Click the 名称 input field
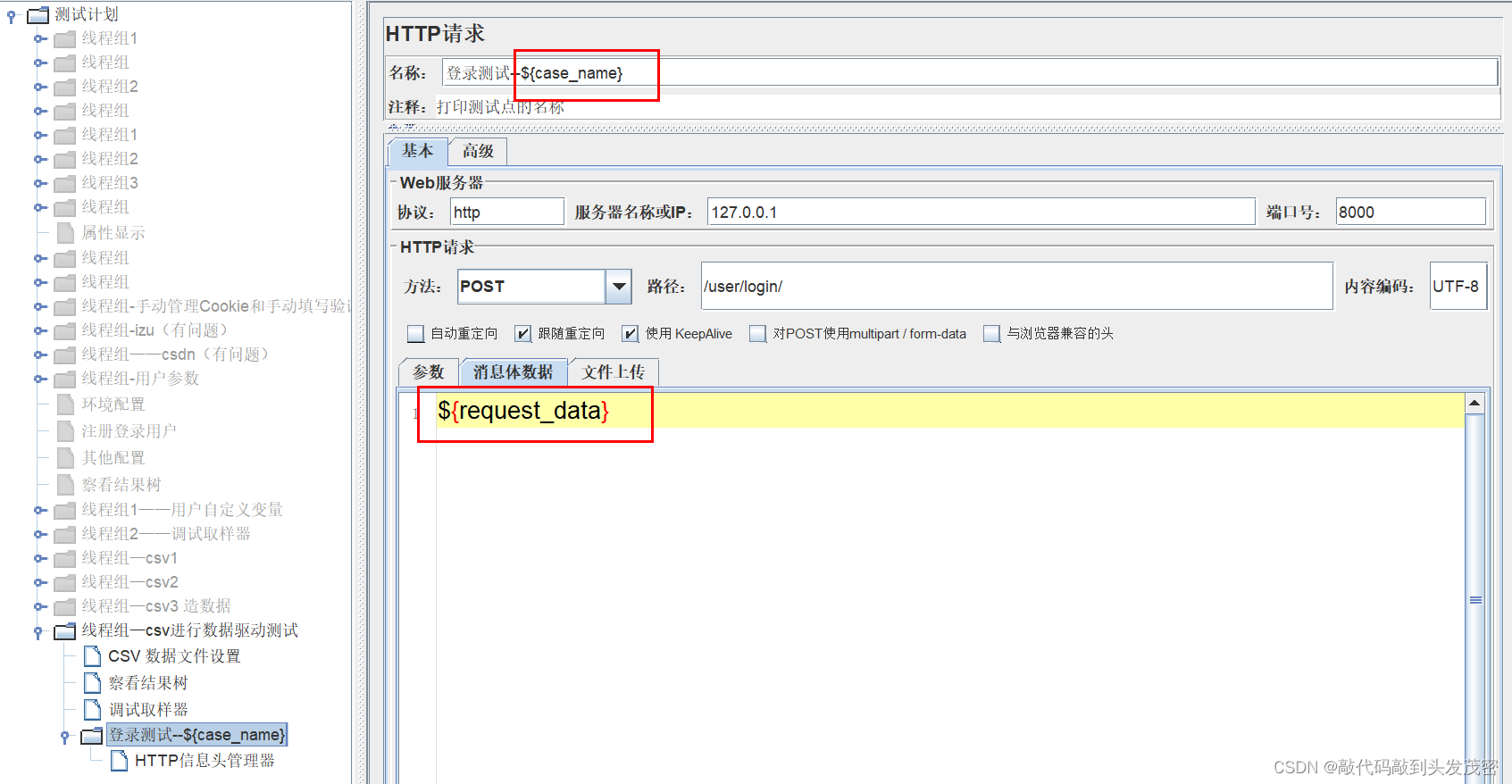This screenshot has height=784, width=1512. tap(970, 73)
